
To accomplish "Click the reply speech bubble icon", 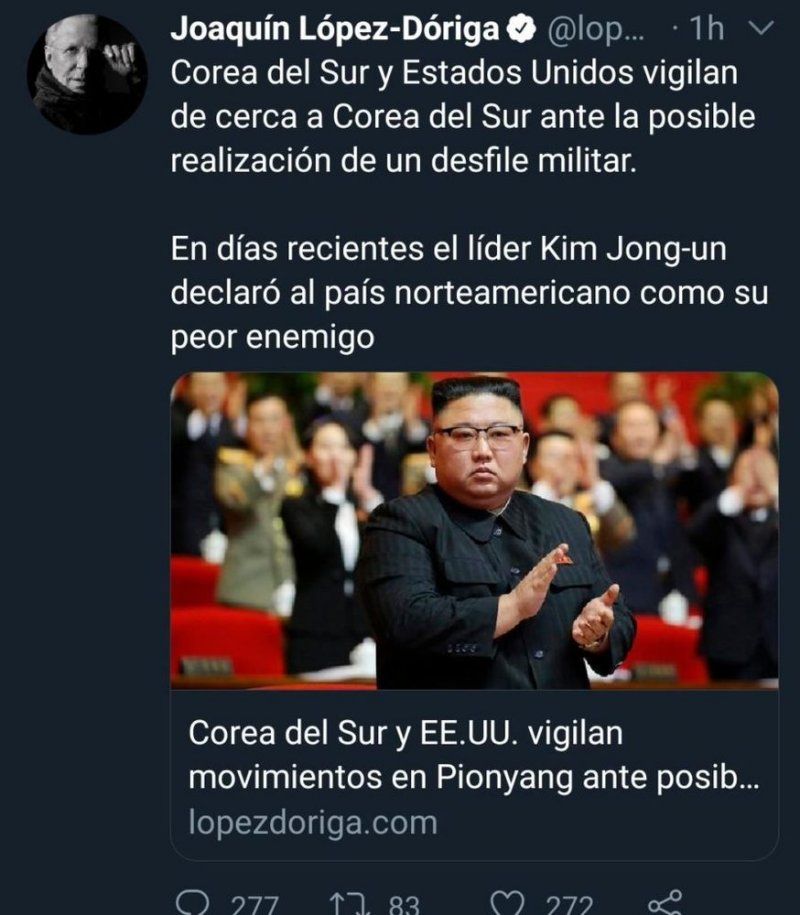I will pyautogui.click(x=193, y=903).
